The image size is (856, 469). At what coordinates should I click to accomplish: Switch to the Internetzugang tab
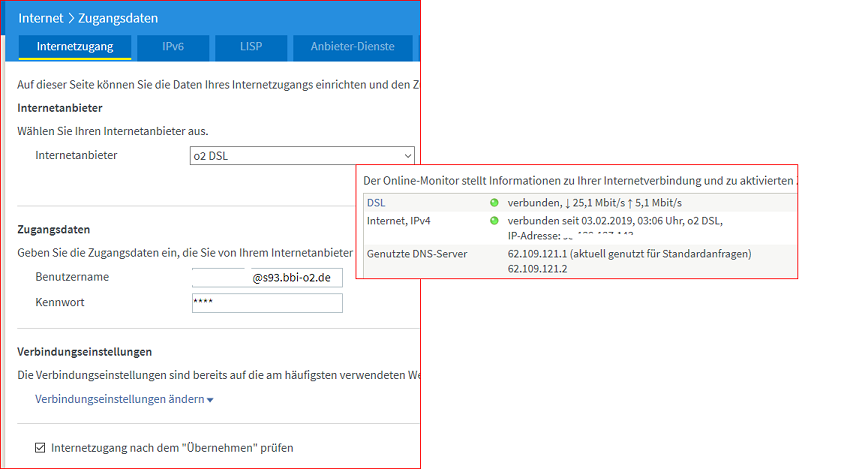pos(75,47)
